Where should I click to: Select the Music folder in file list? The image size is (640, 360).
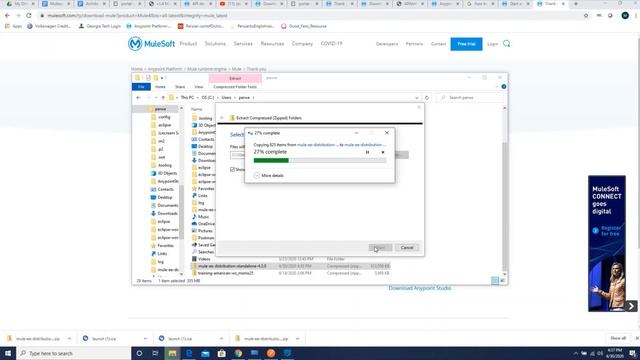203,216
